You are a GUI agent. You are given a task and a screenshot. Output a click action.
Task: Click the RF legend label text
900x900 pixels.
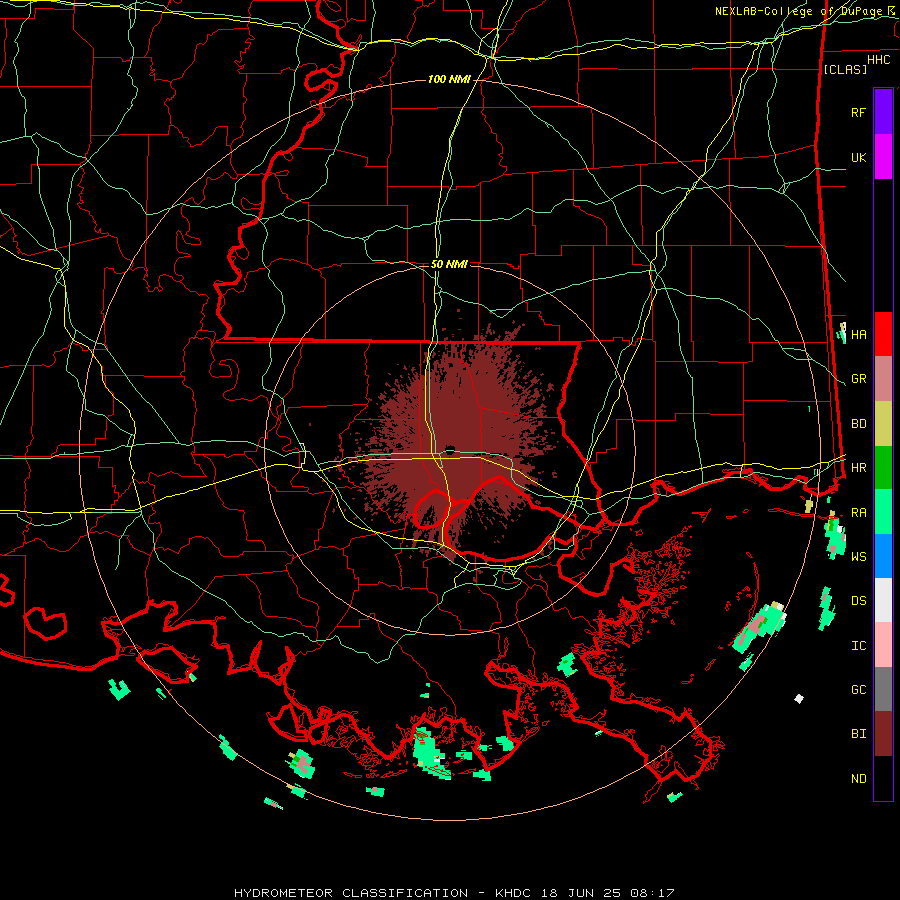tap(858, 112)
